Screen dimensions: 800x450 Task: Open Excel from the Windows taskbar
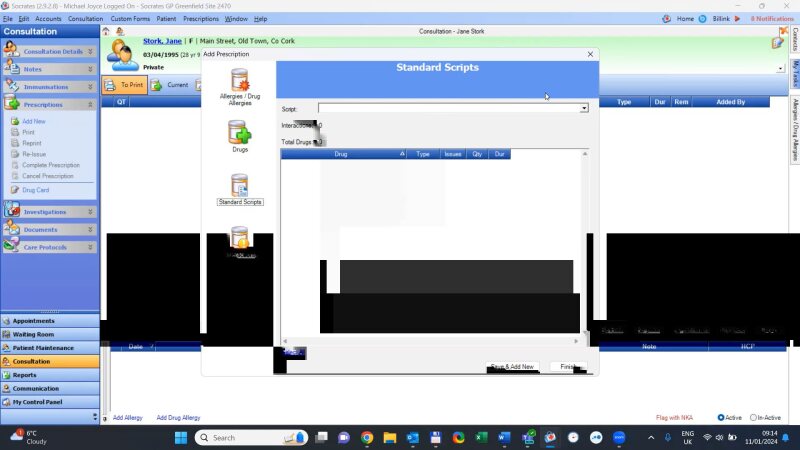[x=480, y=437]
